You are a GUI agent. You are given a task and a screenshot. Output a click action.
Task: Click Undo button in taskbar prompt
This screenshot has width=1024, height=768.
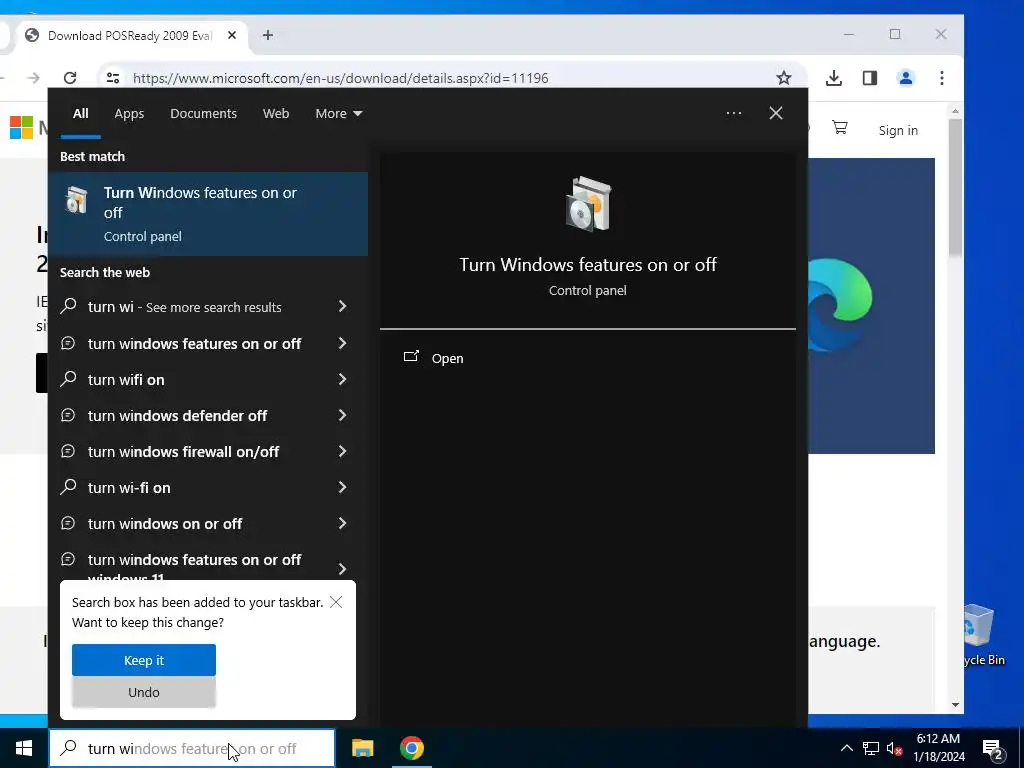(144, 692)
